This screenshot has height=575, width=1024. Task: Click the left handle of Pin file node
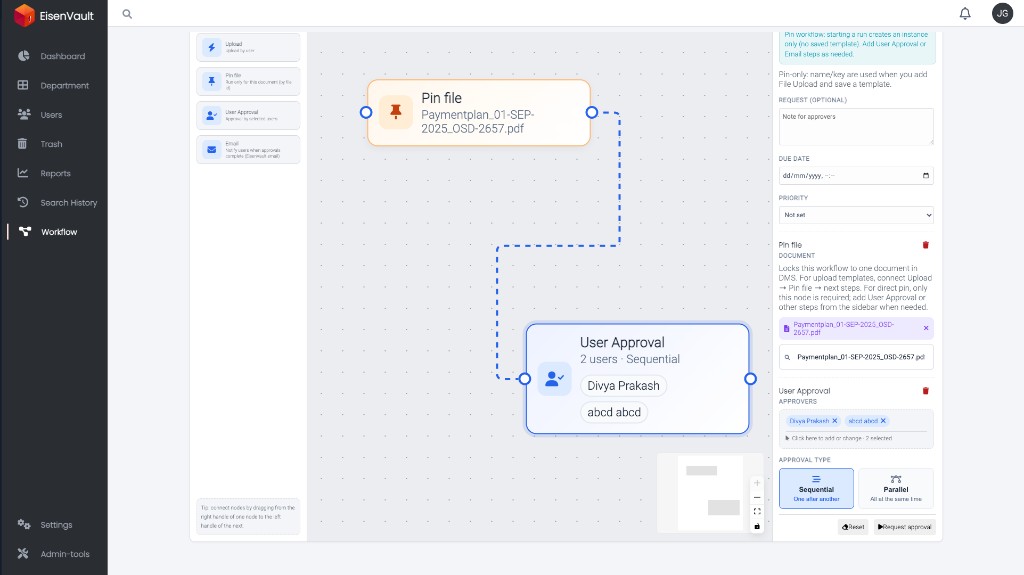[366, 112]
